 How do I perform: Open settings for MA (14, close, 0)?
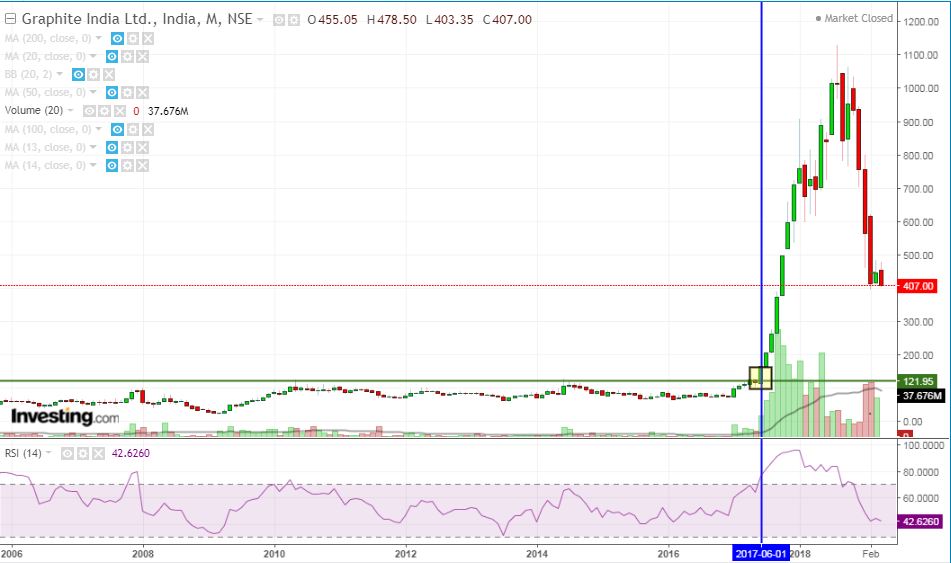point(127,165)
